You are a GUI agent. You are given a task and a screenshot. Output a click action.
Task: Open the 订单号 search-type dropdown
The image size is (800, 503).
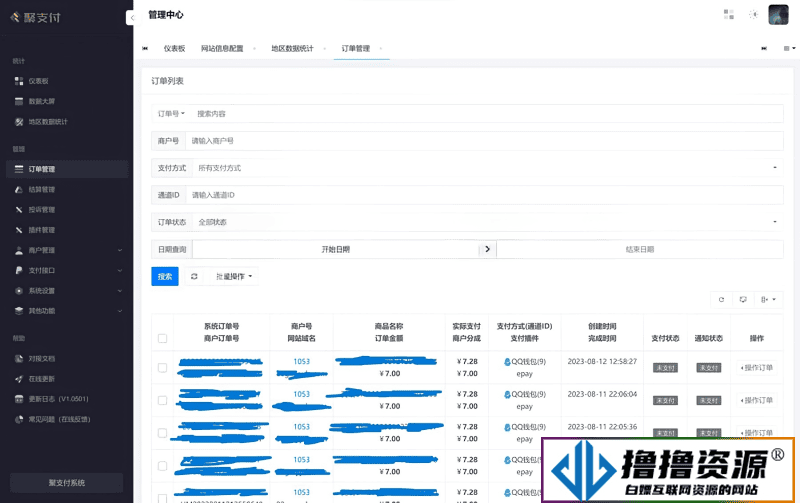[171, 114]
